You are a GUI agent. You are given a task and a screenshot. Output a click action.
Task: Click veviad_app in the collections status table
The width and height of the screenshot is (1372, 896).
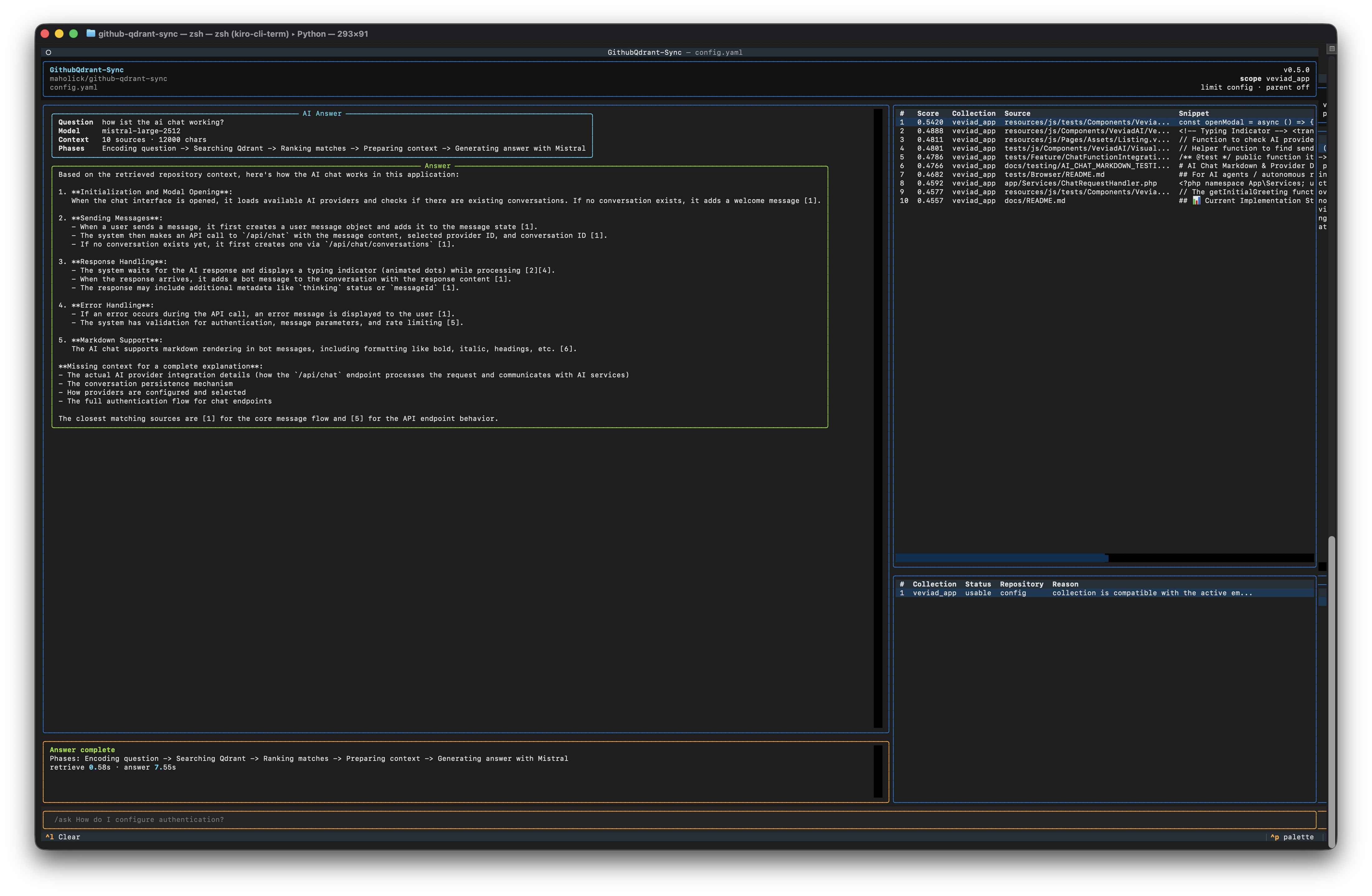934,593
